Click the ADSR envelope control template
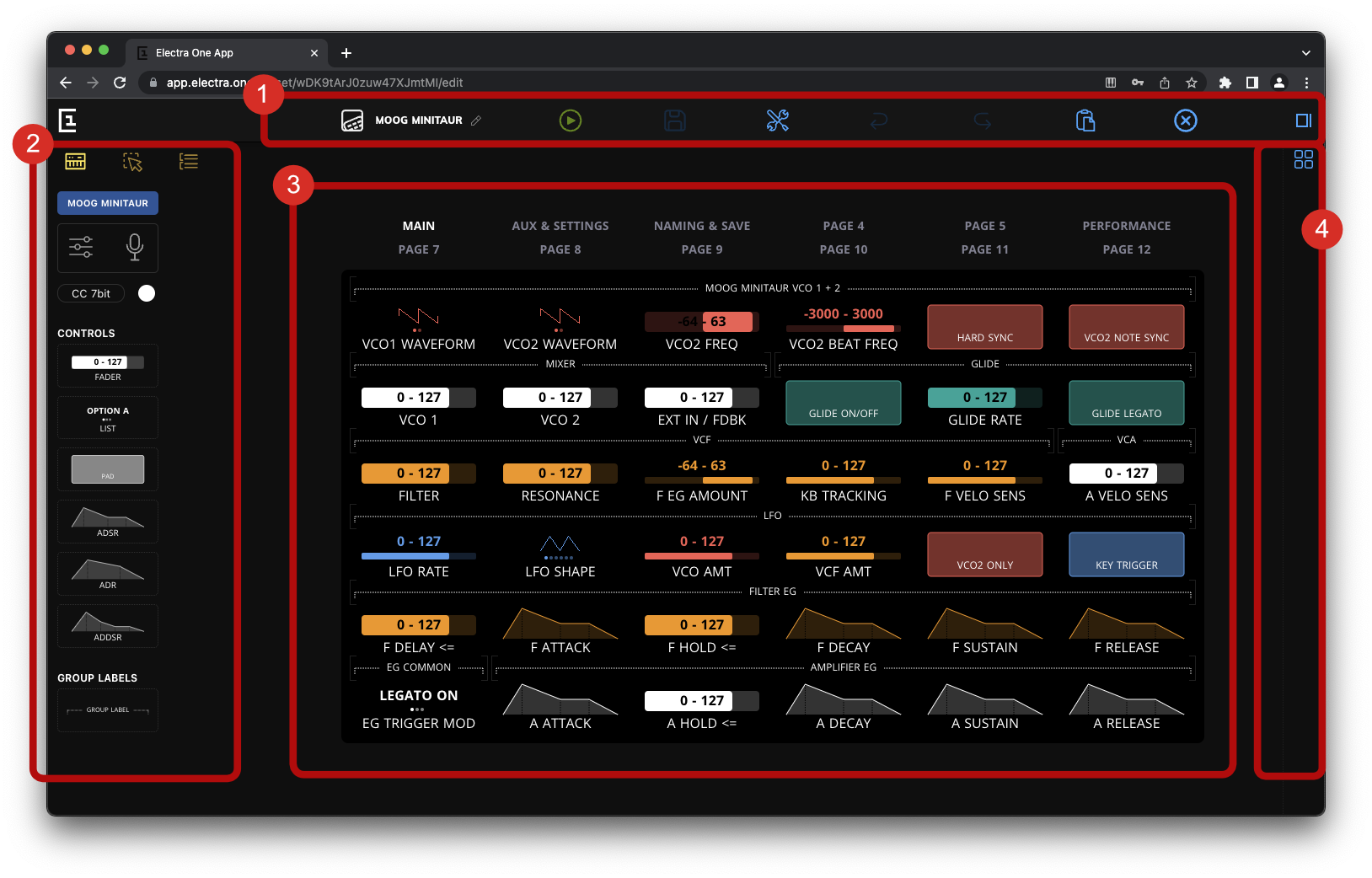The height and width of the screenshot is (878, 1372). (x=107, y=522)
